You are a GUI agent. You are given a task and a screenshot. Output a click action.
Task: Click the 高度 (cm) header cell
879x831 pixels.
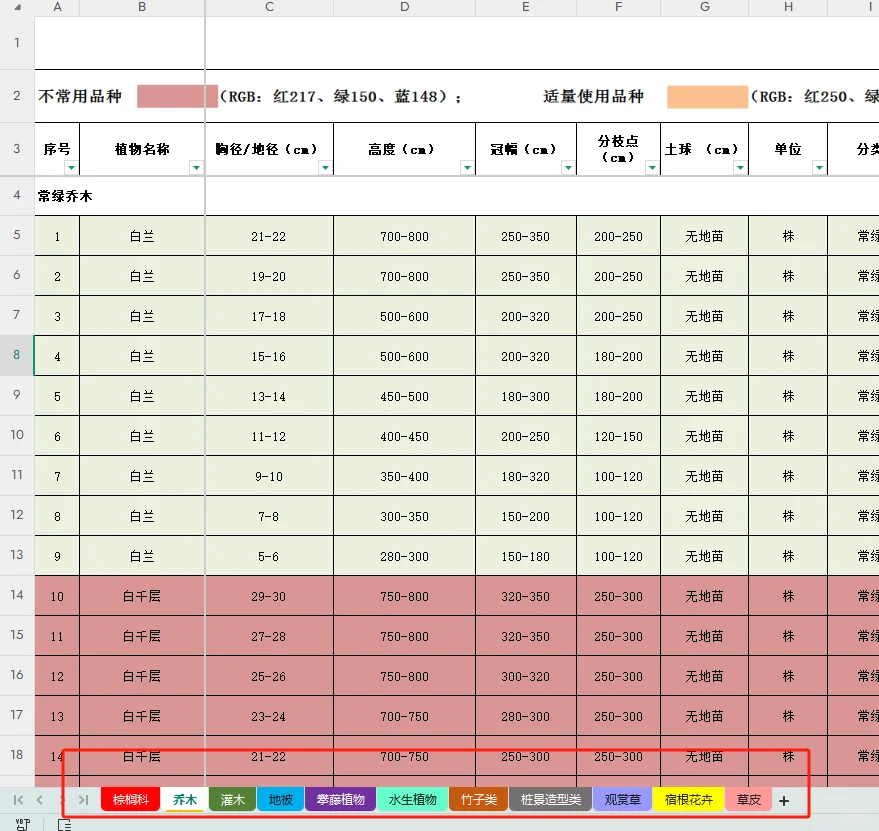pos(404,149)
